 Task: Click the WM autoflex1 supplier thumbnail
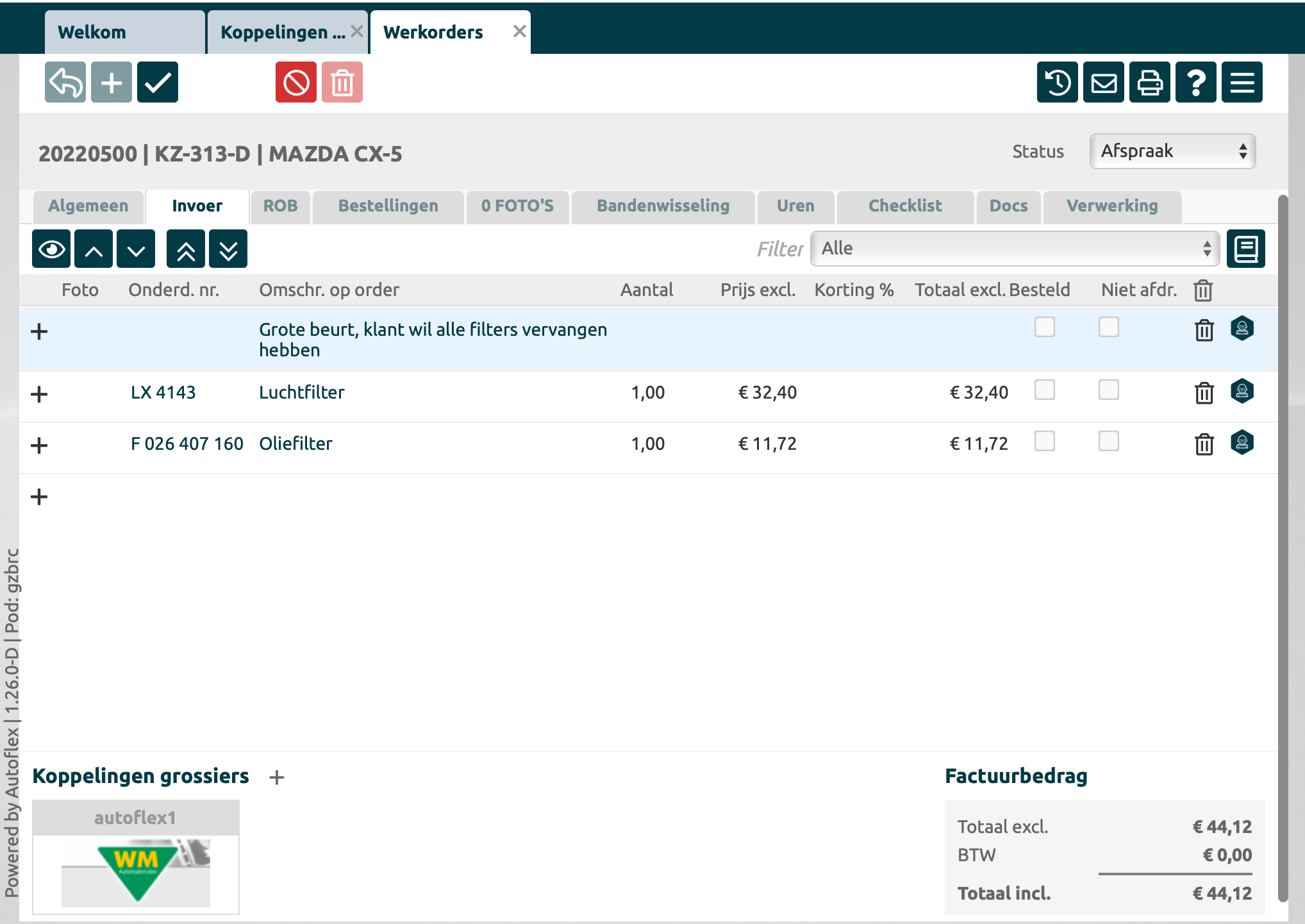coord(136,871)
